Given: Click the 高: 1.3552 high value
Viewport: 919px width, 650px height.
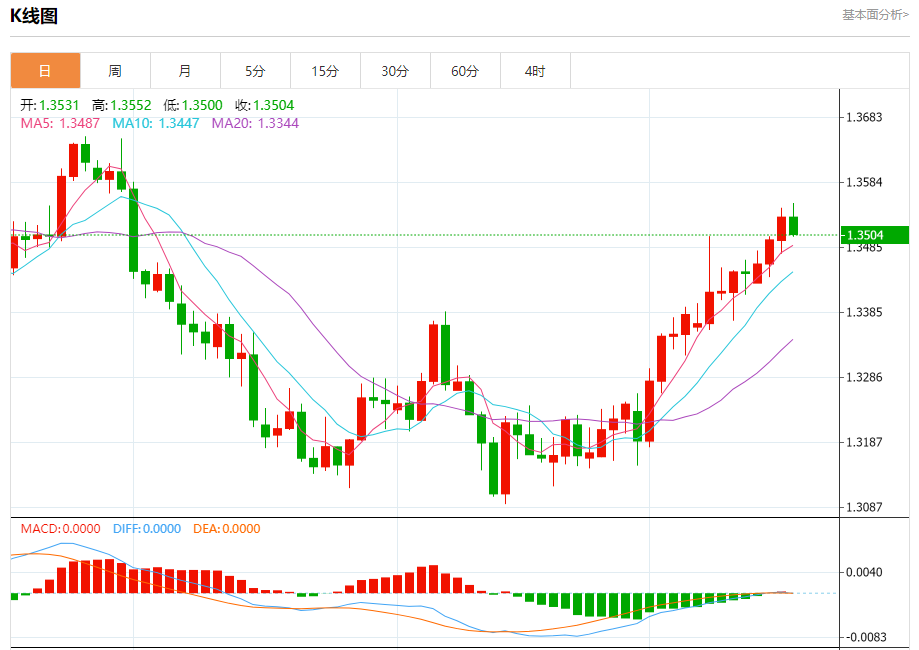Looking at the screenshot, I should (122, 106).
